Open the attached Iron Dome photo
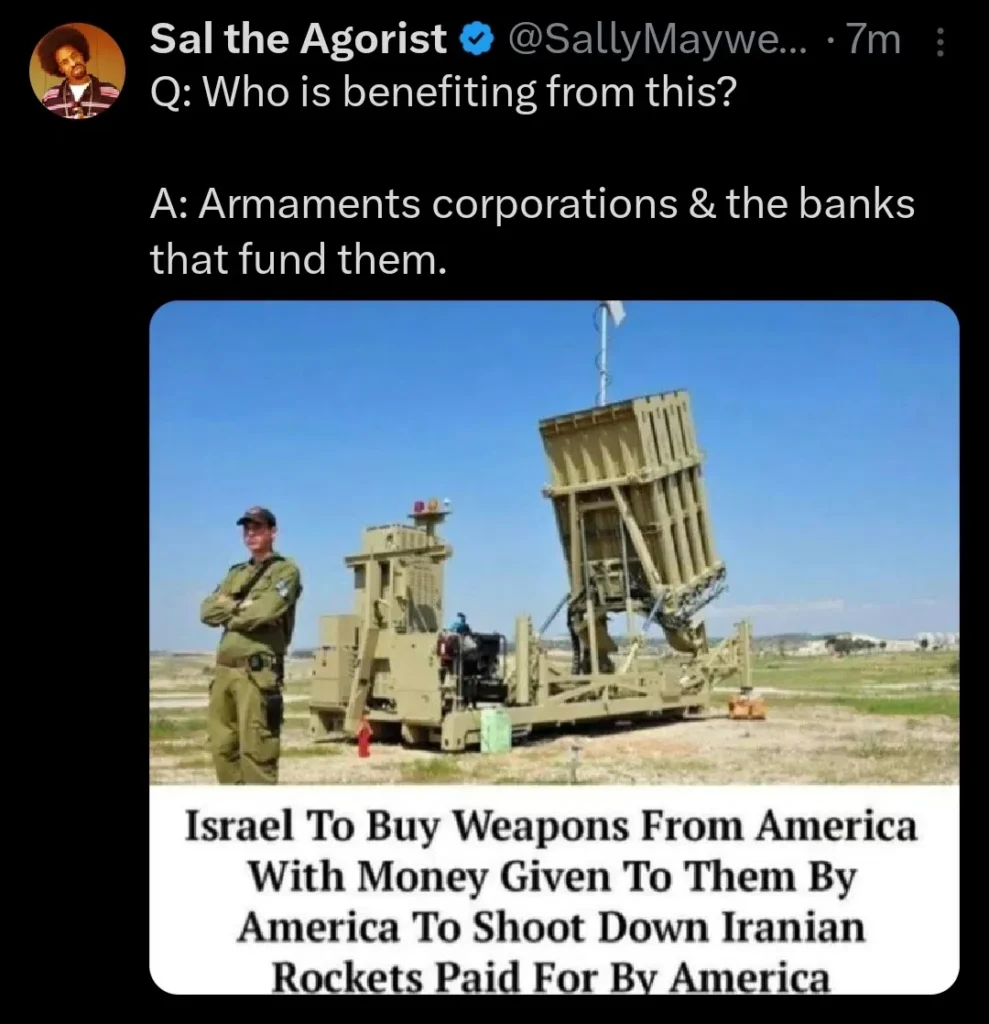The height and width of the screenshot is (1024, 989). [554, 542]
